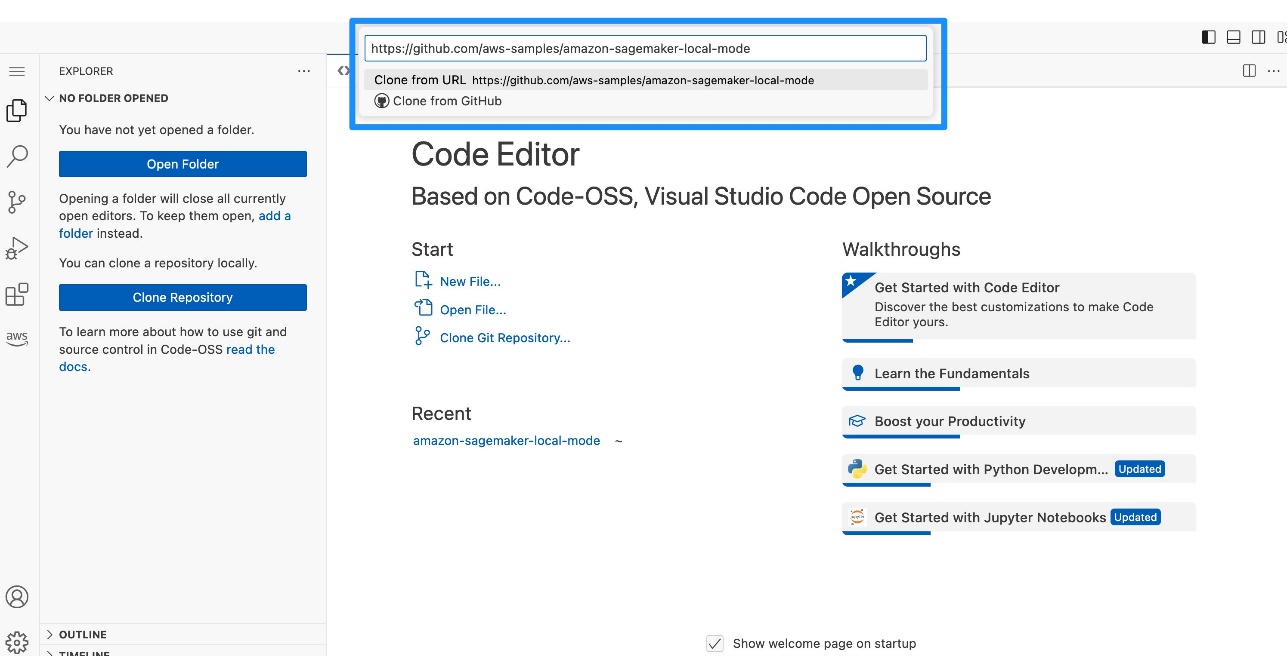1287x656 pixels.
Task: Click the 'Walkthroughs' heading text
Action: 901,249
